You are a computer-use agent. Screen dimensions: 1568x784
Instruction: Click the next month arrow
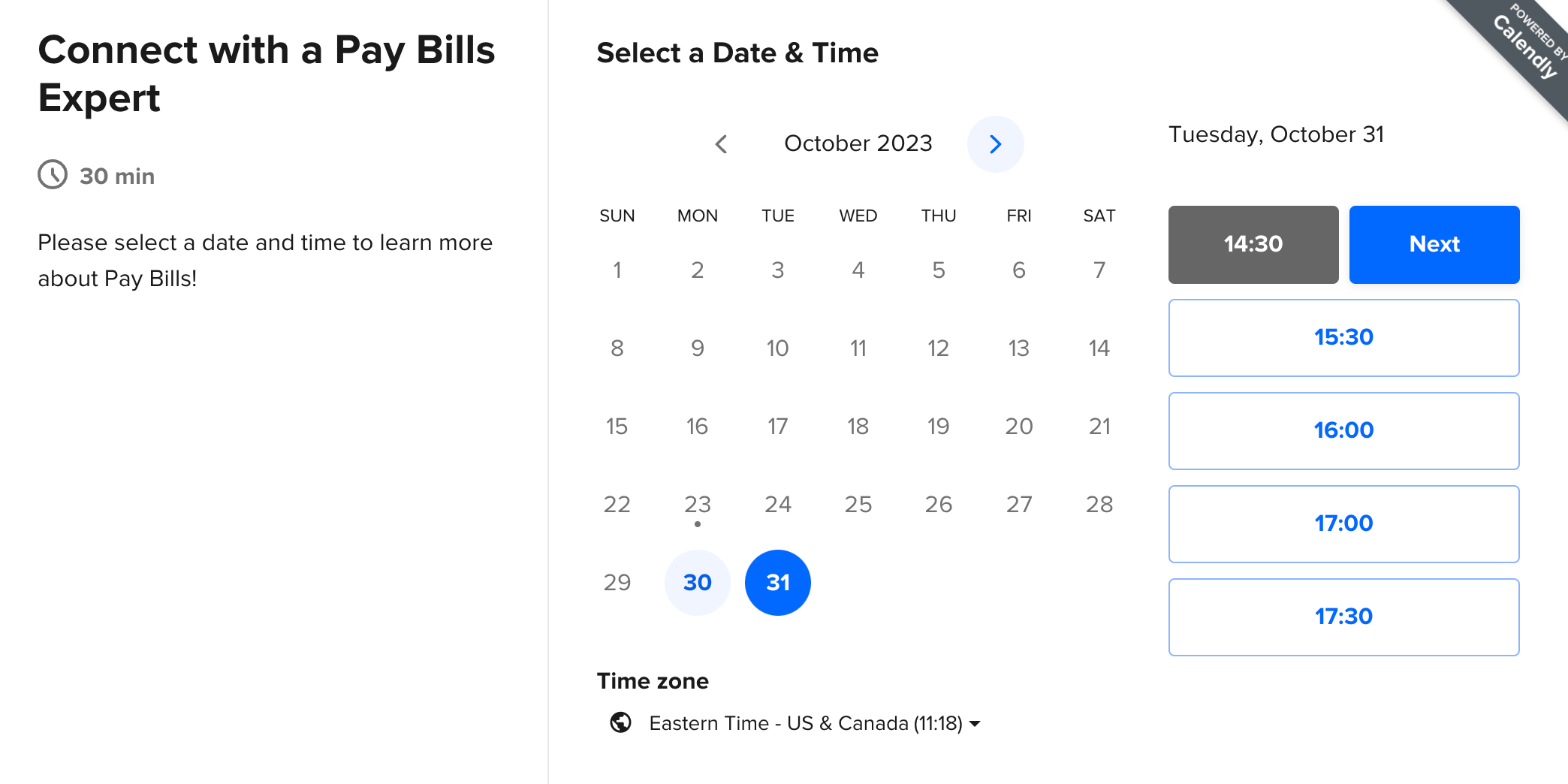(x=996, y=144)
